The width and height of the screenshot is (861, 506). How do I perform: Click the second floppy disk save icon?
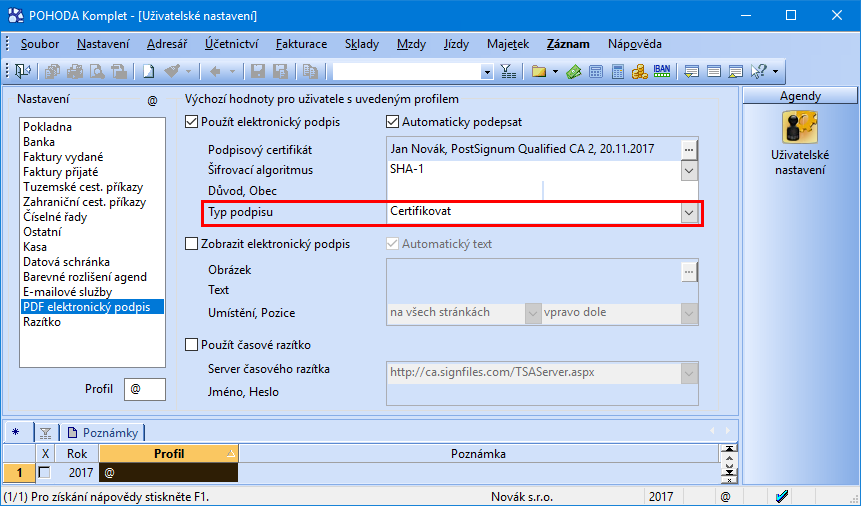pos(281,71)
